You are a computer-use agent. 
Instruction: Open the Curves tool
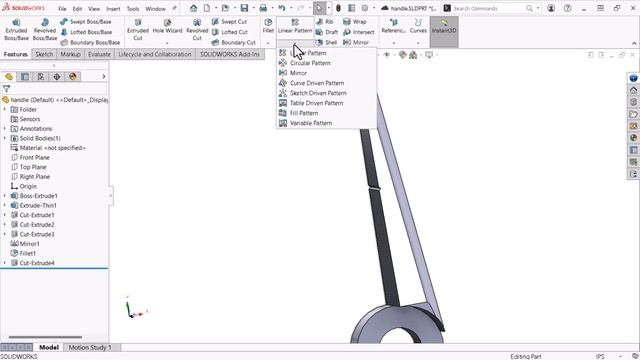tap(418, 26)
